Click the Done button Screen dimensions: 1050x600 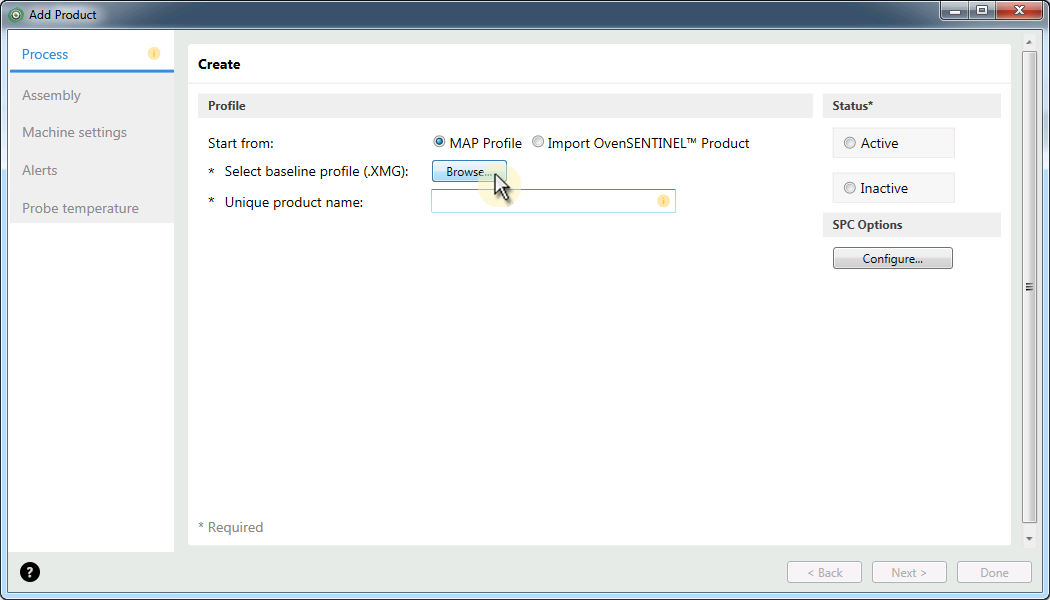click(x=994, y=573)
